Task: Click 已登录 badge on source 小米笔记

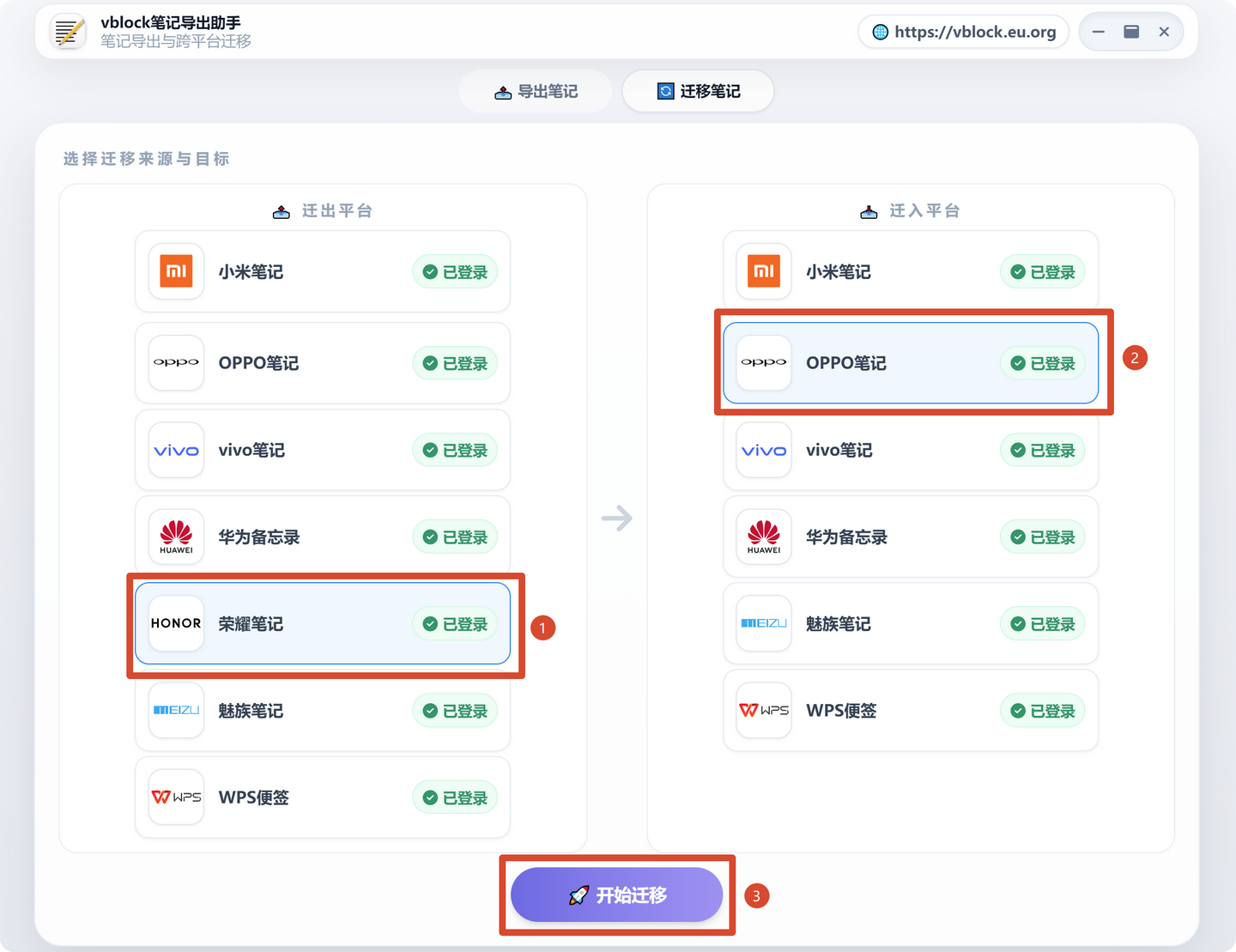Action: click(x=455, y=272)
